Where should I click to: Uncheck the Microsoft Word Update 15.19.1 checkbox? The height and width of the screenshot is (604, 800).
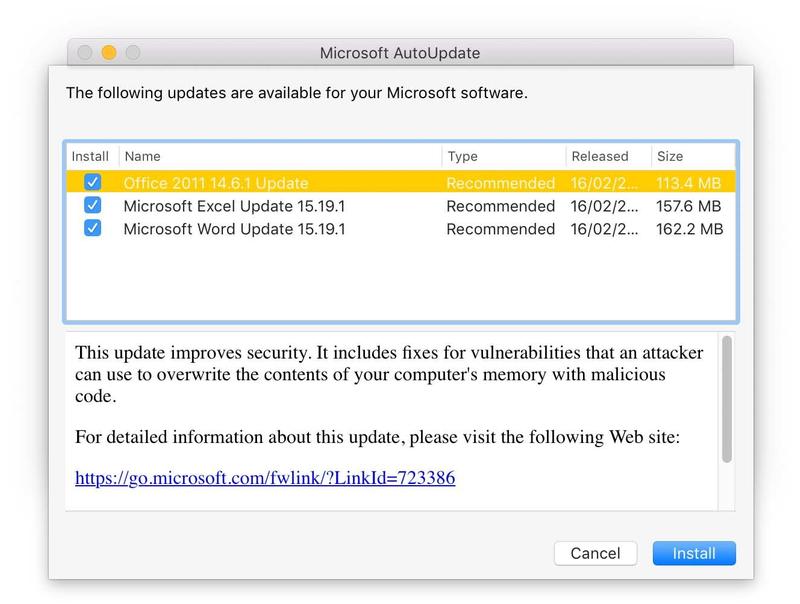(92, 228)
